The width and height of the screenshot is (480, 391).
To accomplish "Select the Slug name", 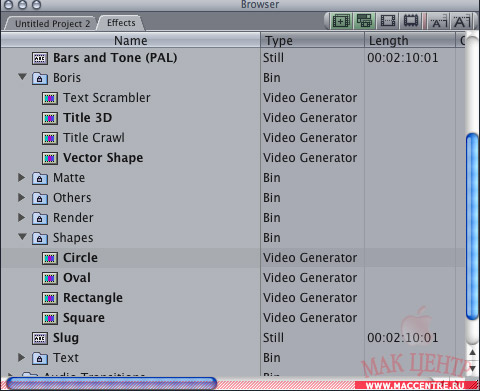I will pos(66,338).
